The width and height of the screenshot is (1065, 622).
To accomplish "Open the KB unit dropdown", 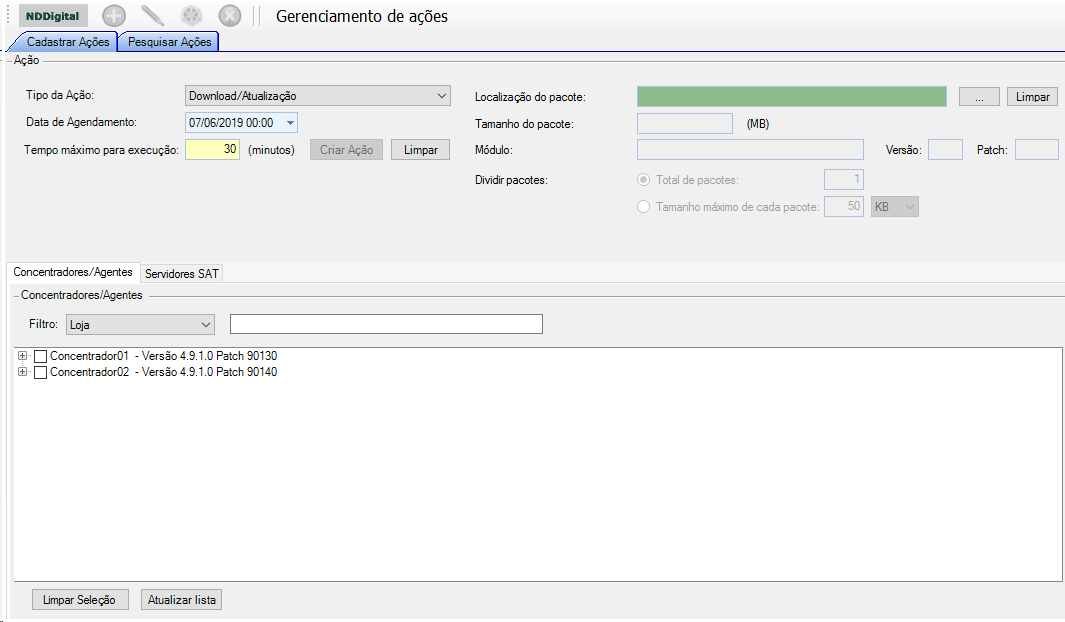I will tap(895, 206).
